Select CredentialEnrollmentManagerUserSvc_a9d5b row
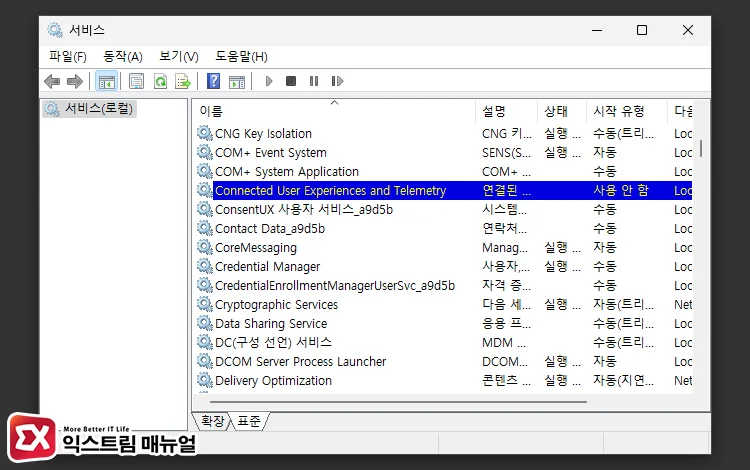 (x=444, y=285)
